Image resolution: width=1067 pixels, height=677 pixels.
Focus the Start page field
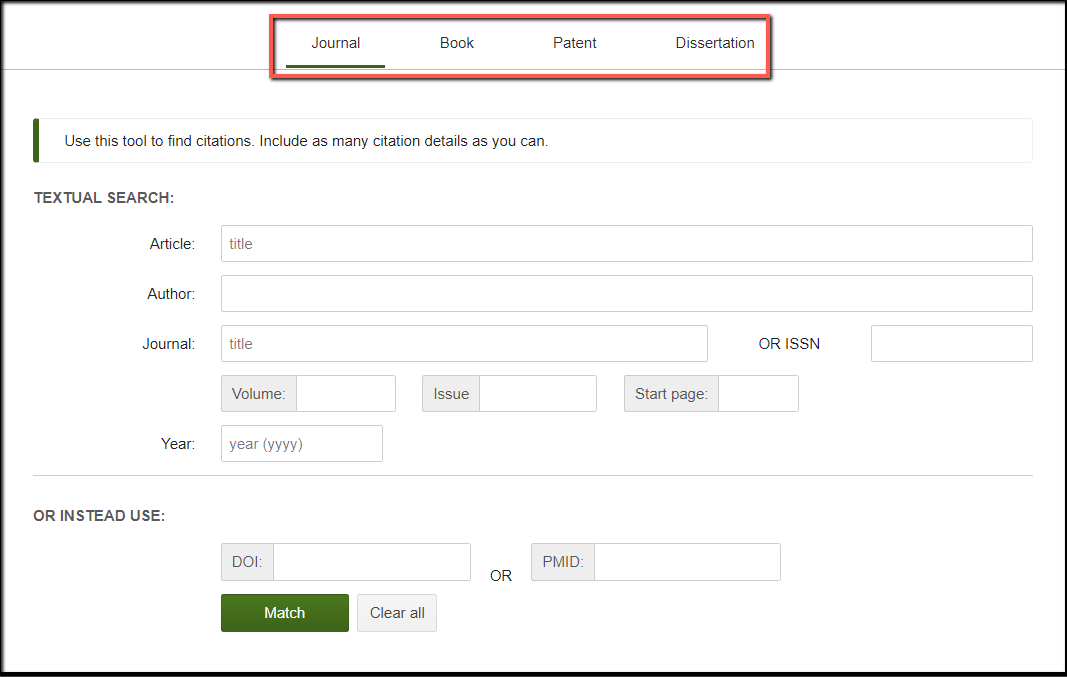(758, 393)
